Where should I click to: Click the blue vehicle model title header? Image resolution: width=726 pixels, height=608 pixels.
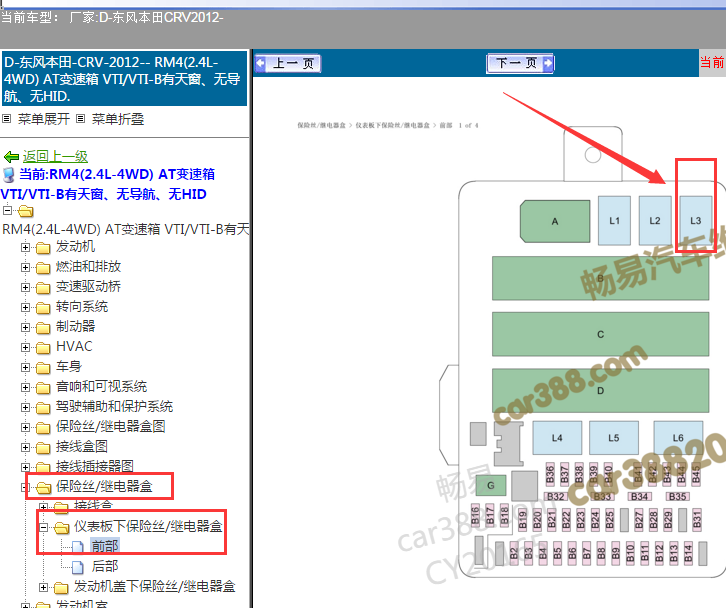pos(124,79)
